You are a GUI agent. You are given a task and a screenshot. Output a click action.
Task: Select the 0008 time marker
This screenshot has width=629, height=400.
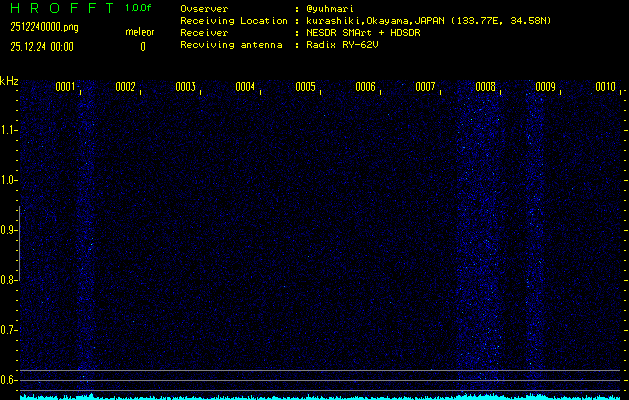tap(486, 87)
